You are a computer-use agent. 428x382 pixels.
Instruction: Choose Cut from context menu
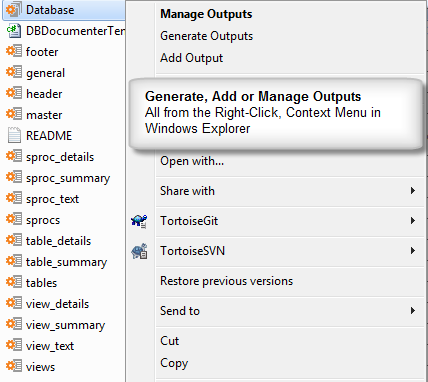coord(169,341)
